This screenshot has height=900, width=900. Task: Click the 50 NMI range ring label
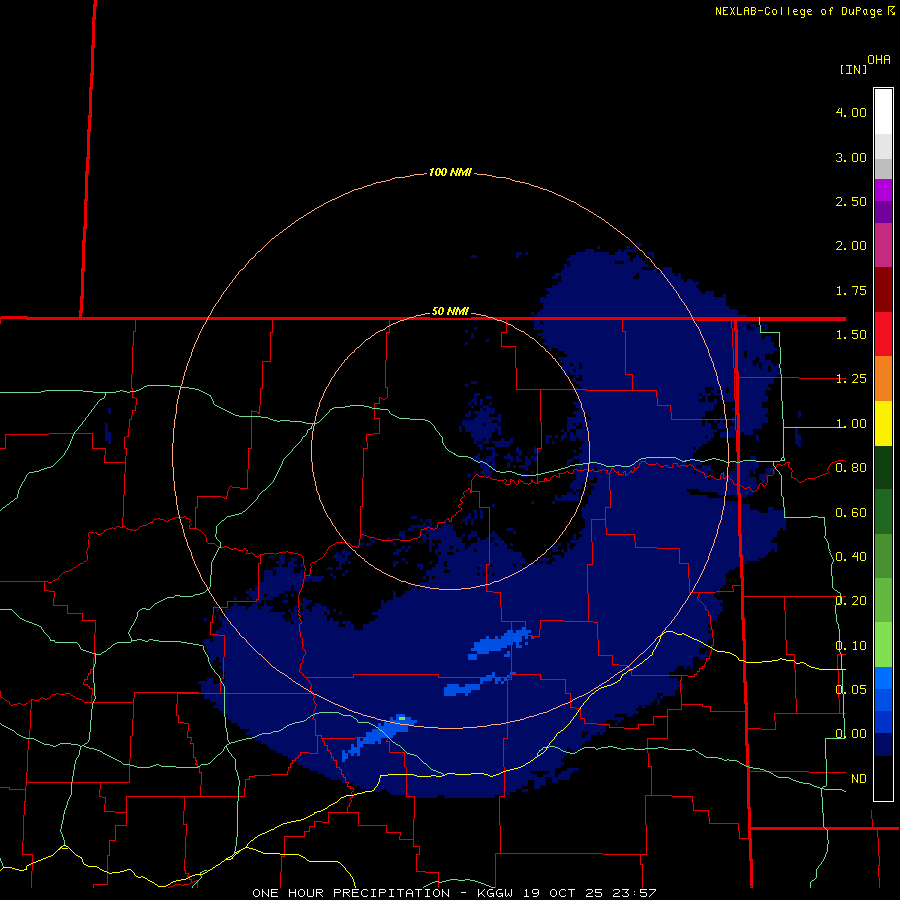coord(450,312)
